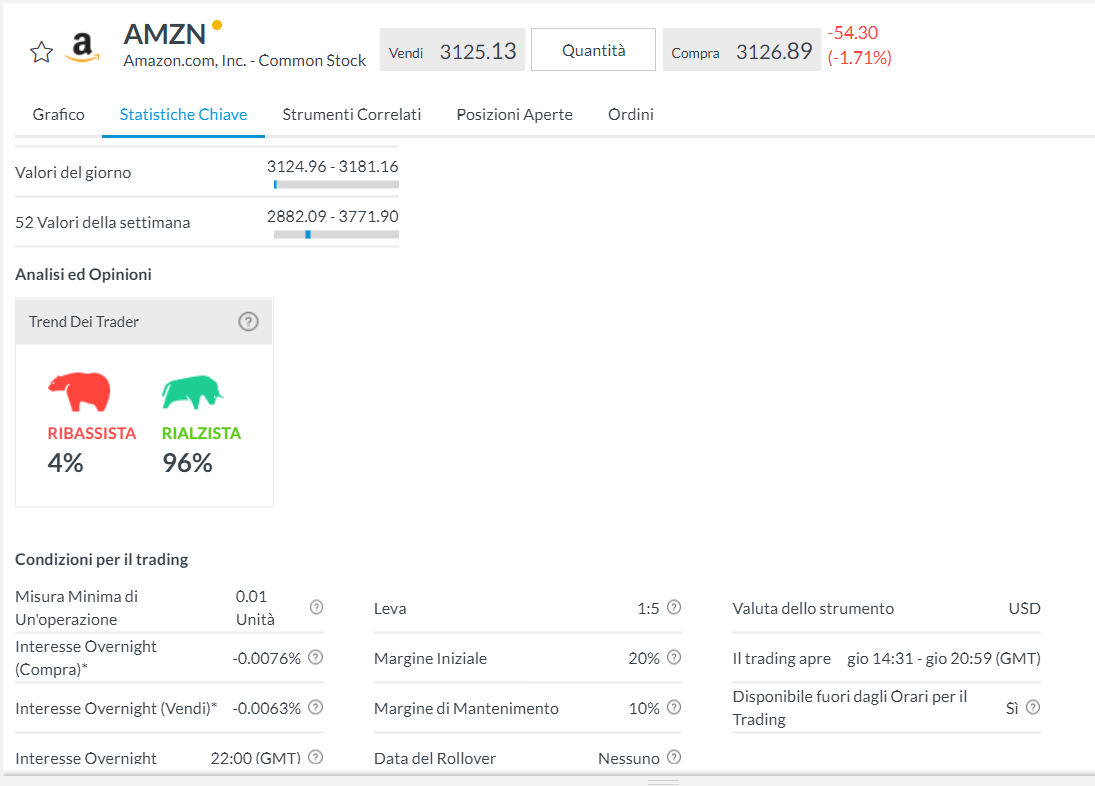This screenshot has width=1095, height=786.
Task: Click the RIBASSISTA label
Action: tap(91, 433)
